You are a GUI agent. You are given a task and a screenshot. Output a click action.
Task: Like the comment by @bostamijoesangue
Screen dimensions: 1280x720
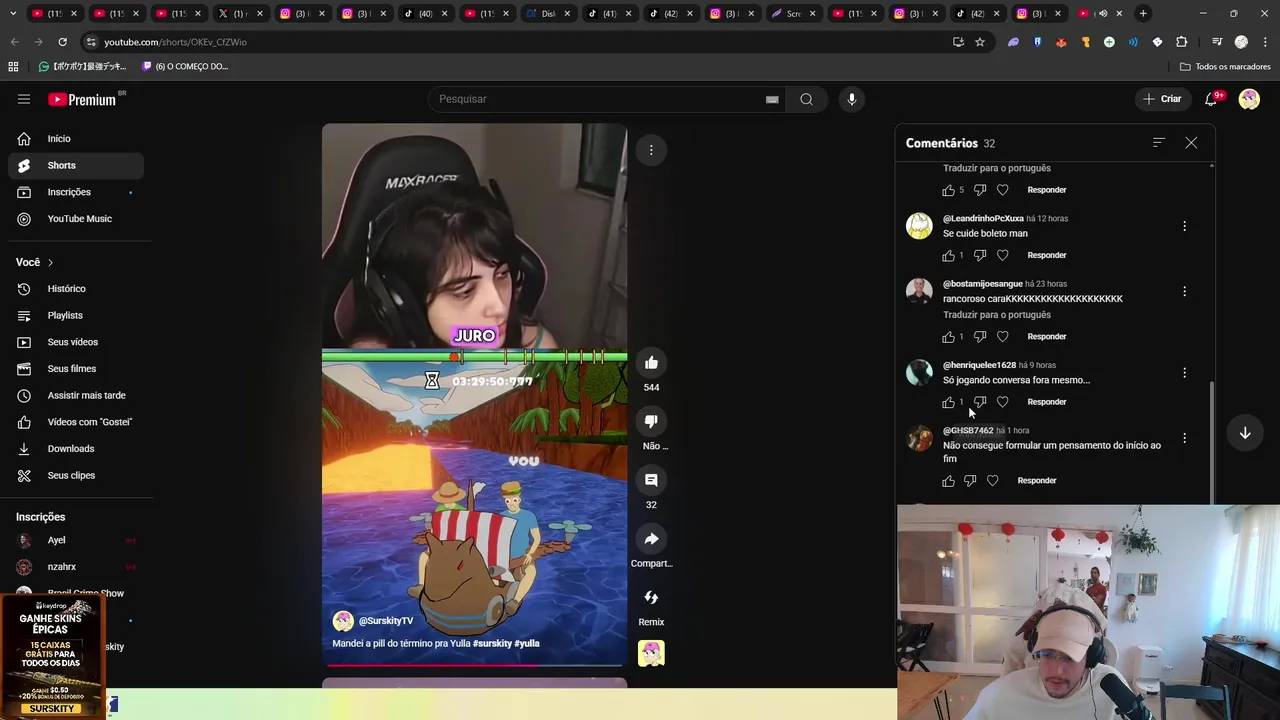(x=948, y=336)
